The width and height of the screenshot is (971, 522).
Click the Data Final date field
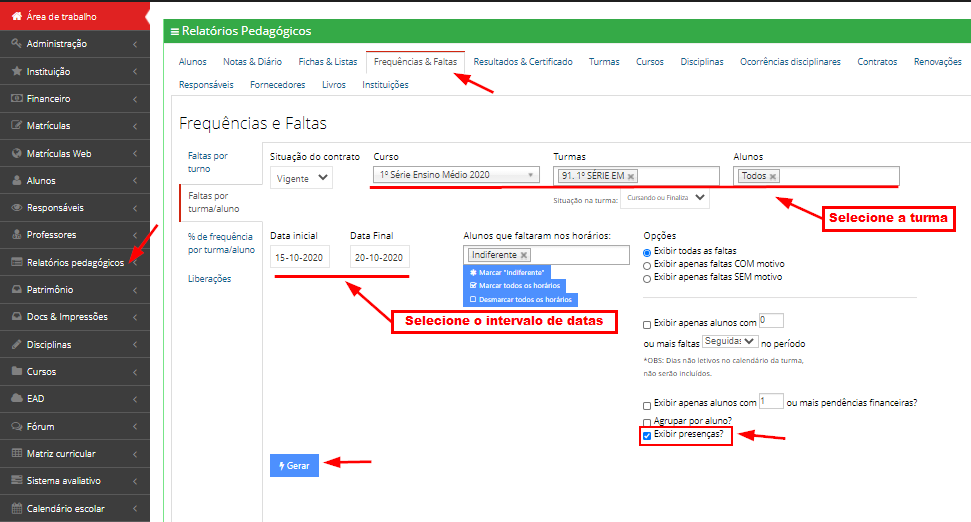pyautogui.click(x=379, y=257)
